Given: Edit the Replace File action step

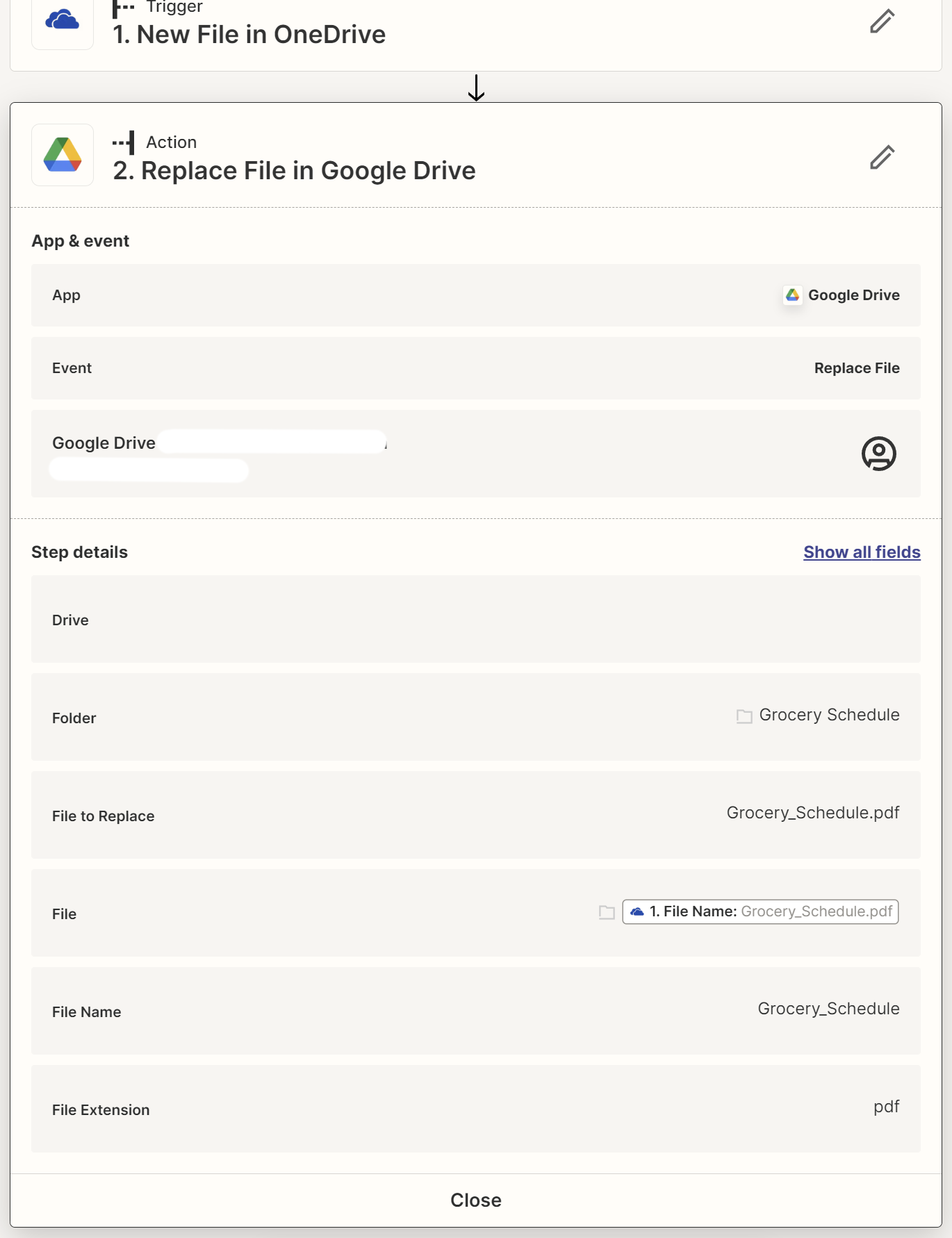Looking at the screenshot, I should [882, 157].
